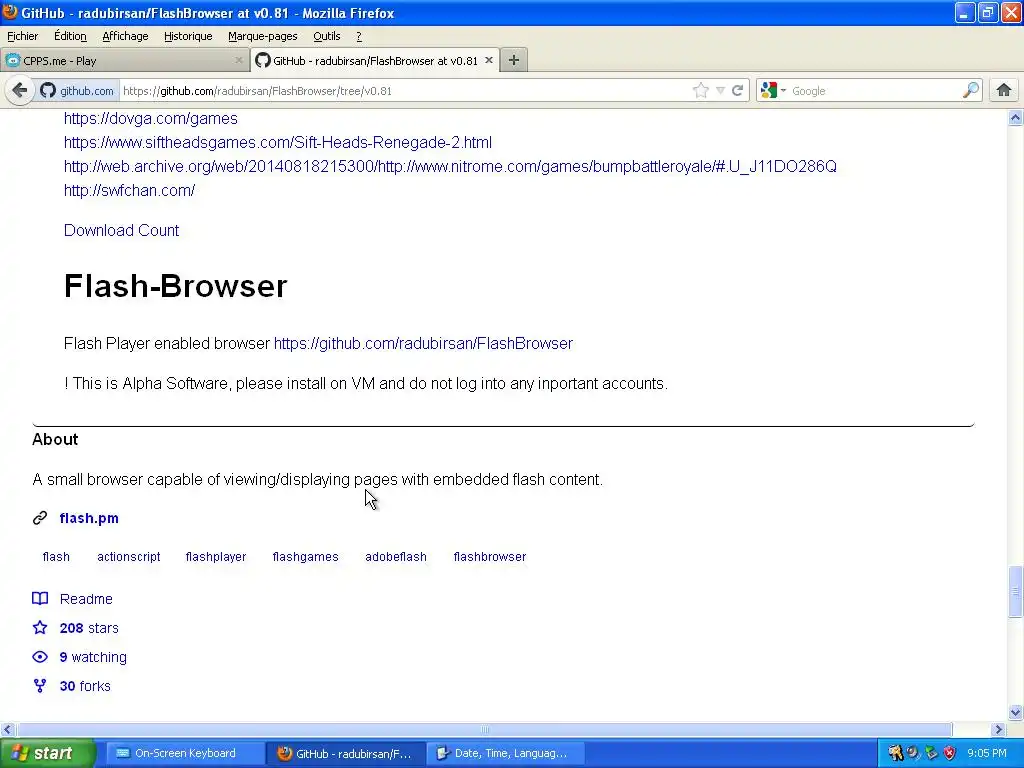Click the eye icon next to watching
The image size is (1024, 768).
point(40,657)
